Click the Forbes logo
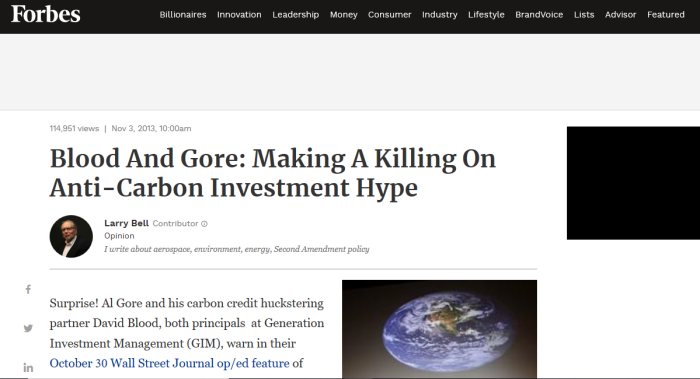700x379 pixels. pos(46,14)
